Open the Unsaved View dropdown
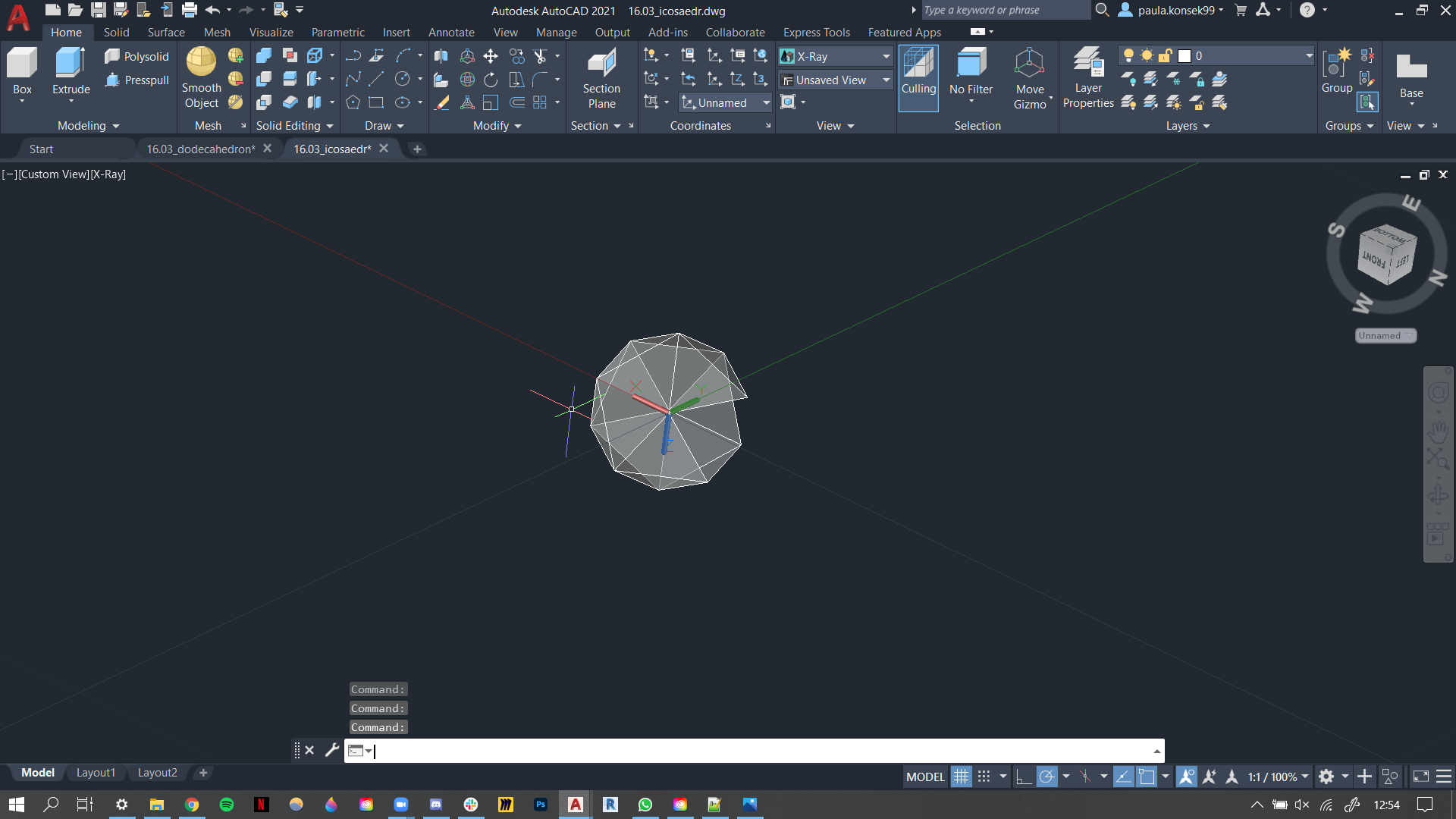 [836, 80]
